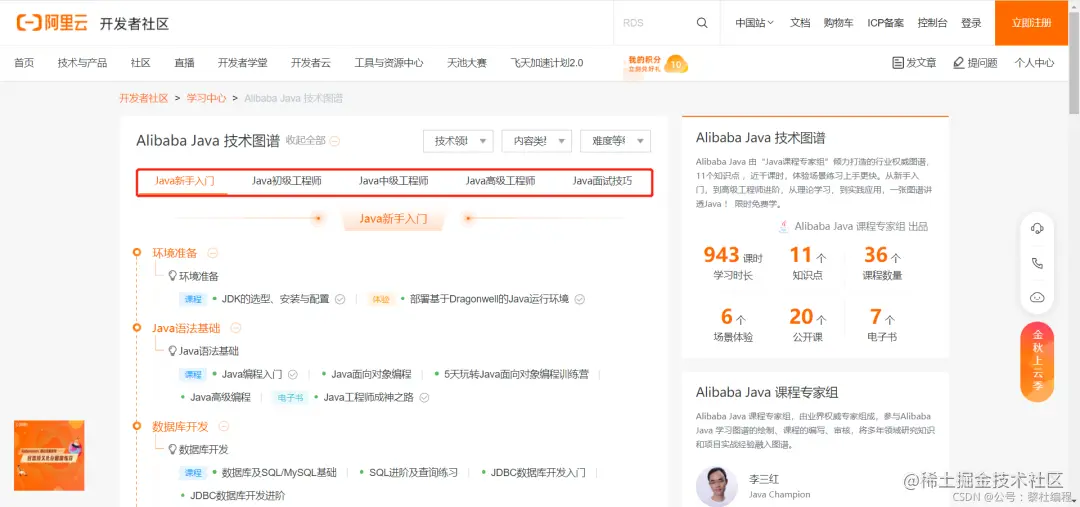Click the RDS search input field
The width and height of the screenshot is (1080, 507).
pyautogui.click(x=654, y=23)
